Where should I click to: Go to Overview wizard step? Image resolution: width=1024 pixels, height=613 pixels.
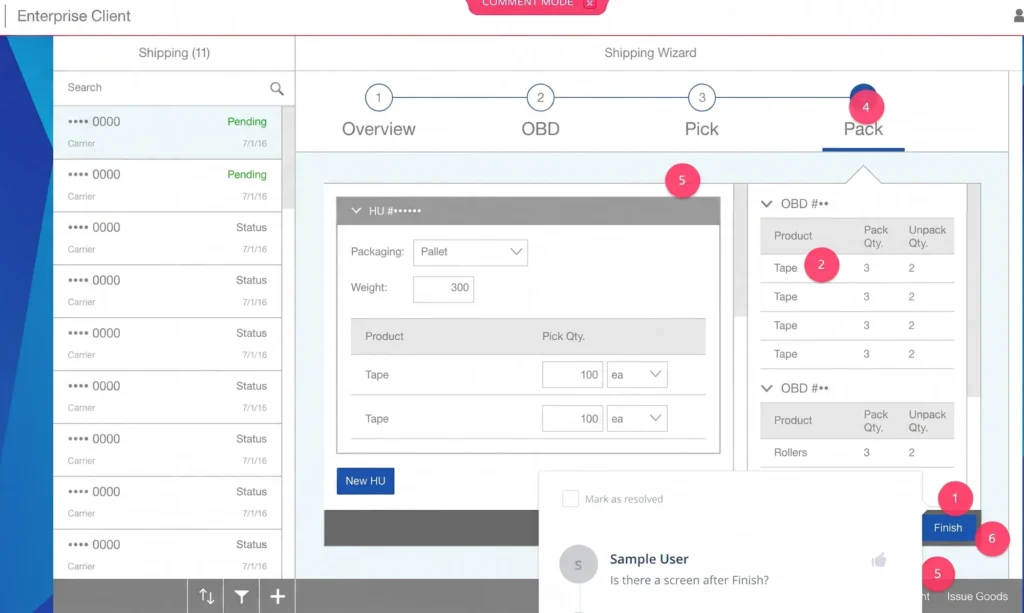tap(379, 129)
